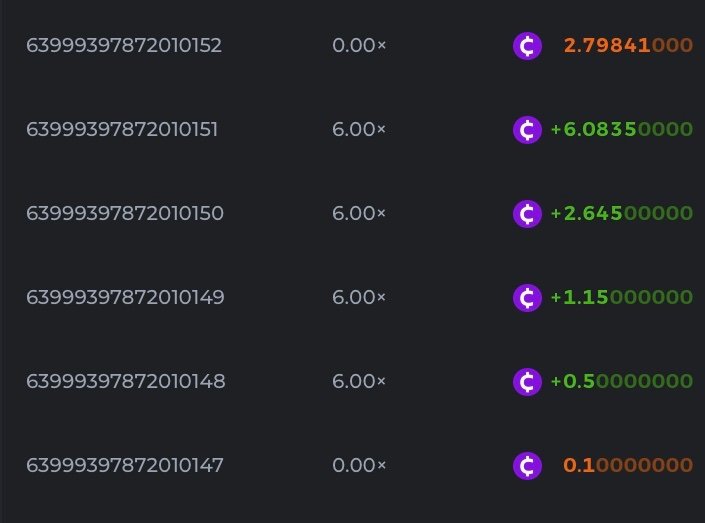The image size is (705, 523).
Task: Click the coin icon next to +1.15000000
Action: tap(527, 298)
